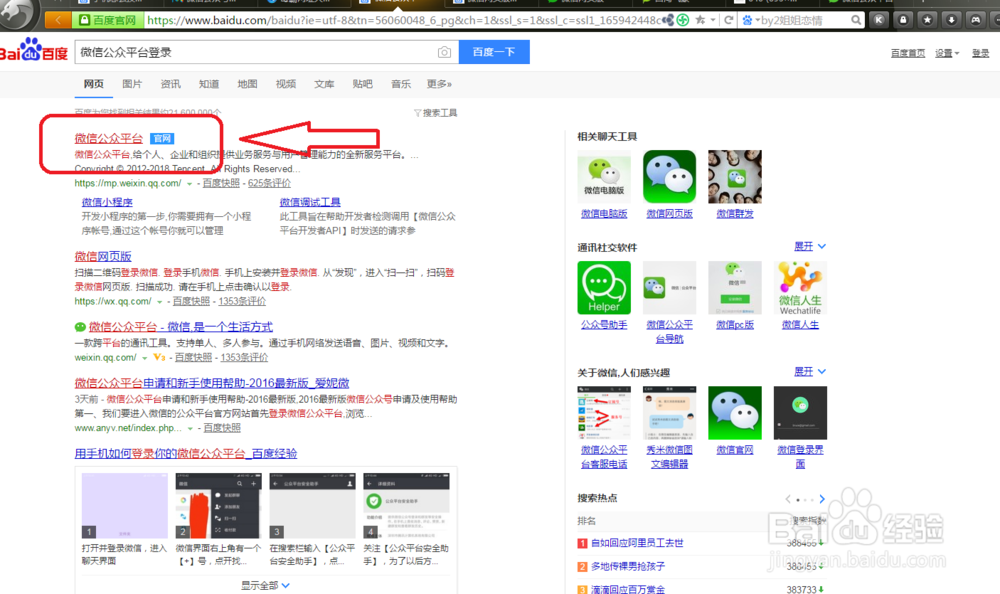
Task: Click the 百度一下 search button
Action: tap(494, 52)
